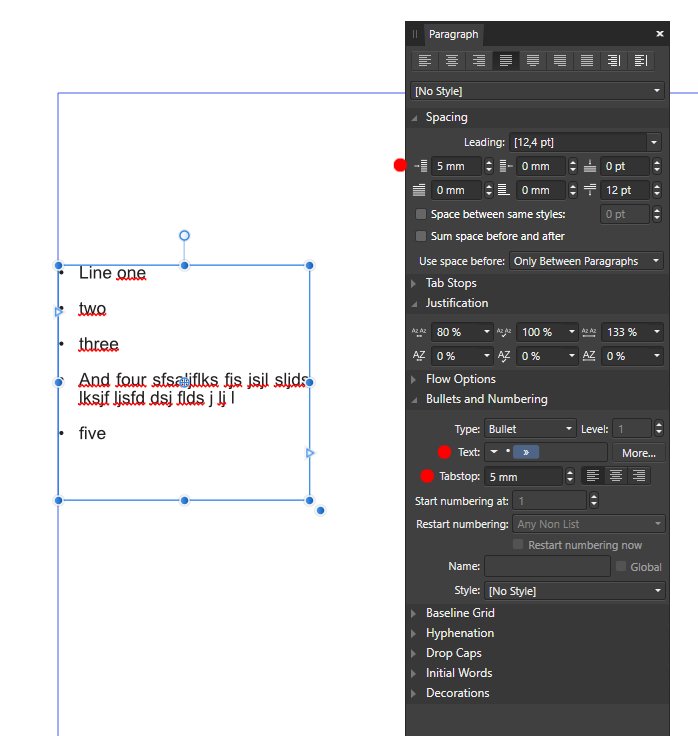Image resolution: width=698 pixels, height=736 pixels.
Task: Click the bullet Name input field
Action: click(x=547, y=567)
